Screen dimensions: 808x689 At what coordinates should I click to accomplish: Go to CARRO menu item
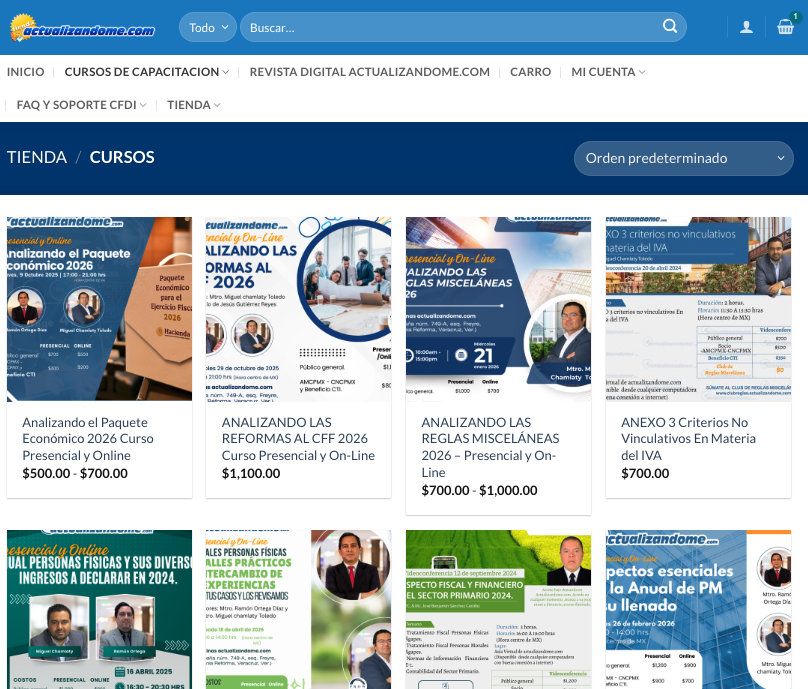(530, 72)
